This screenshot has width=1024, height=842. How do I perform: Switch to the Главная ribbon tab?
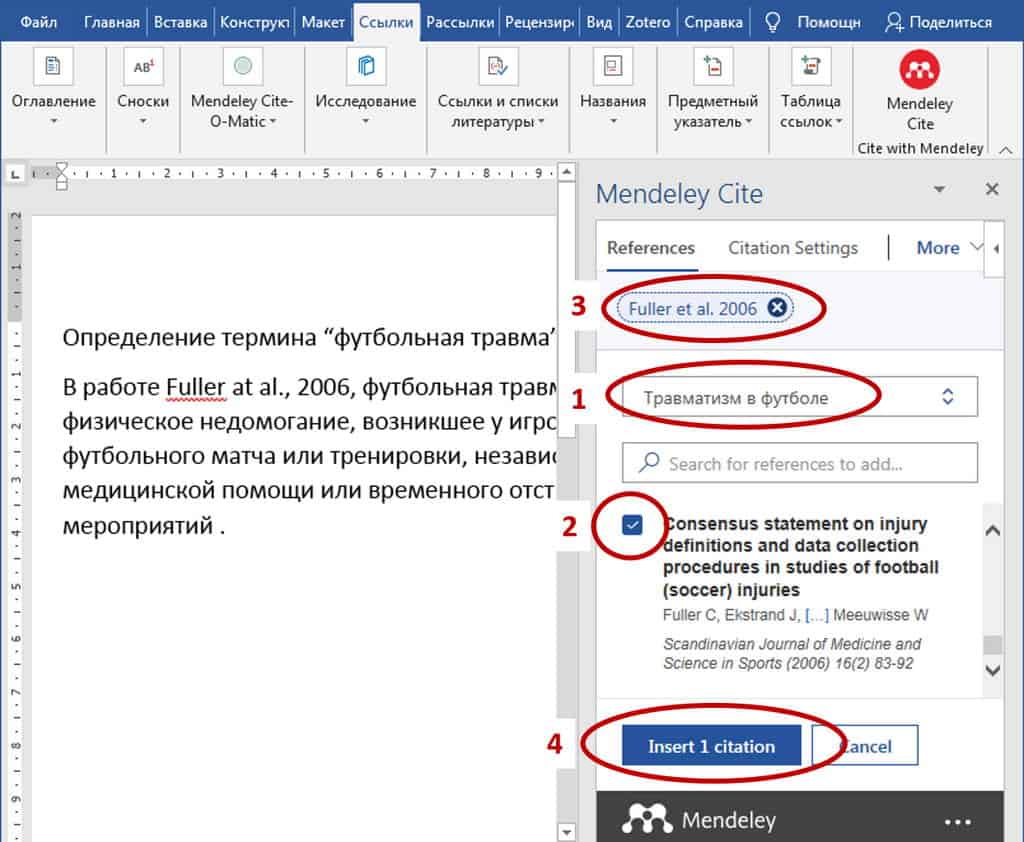pos(112,22)
